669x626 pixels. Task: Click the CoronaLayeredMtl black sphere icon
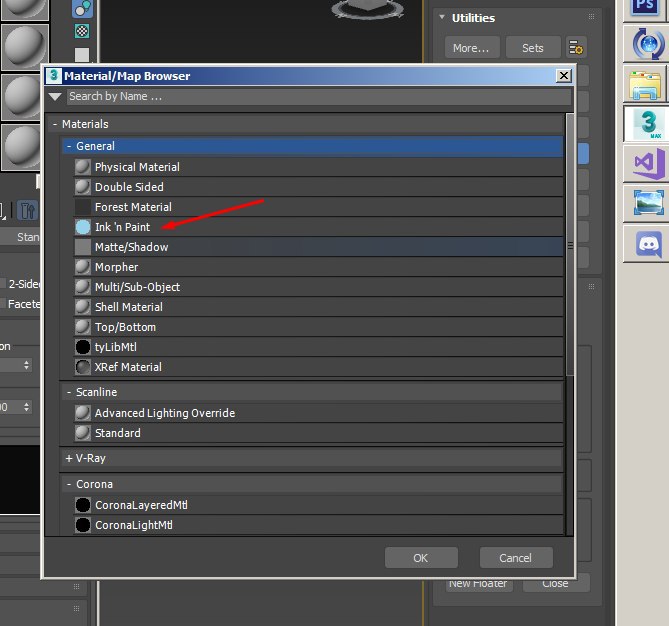coord(83,505)
